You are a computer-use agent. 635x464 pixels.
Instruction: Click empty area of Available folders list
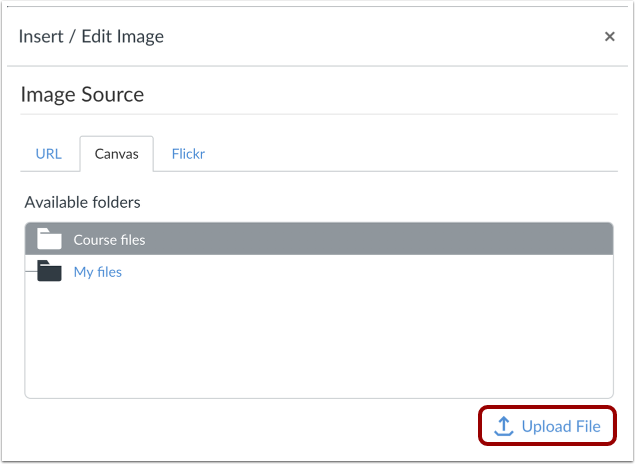point(319,340)
